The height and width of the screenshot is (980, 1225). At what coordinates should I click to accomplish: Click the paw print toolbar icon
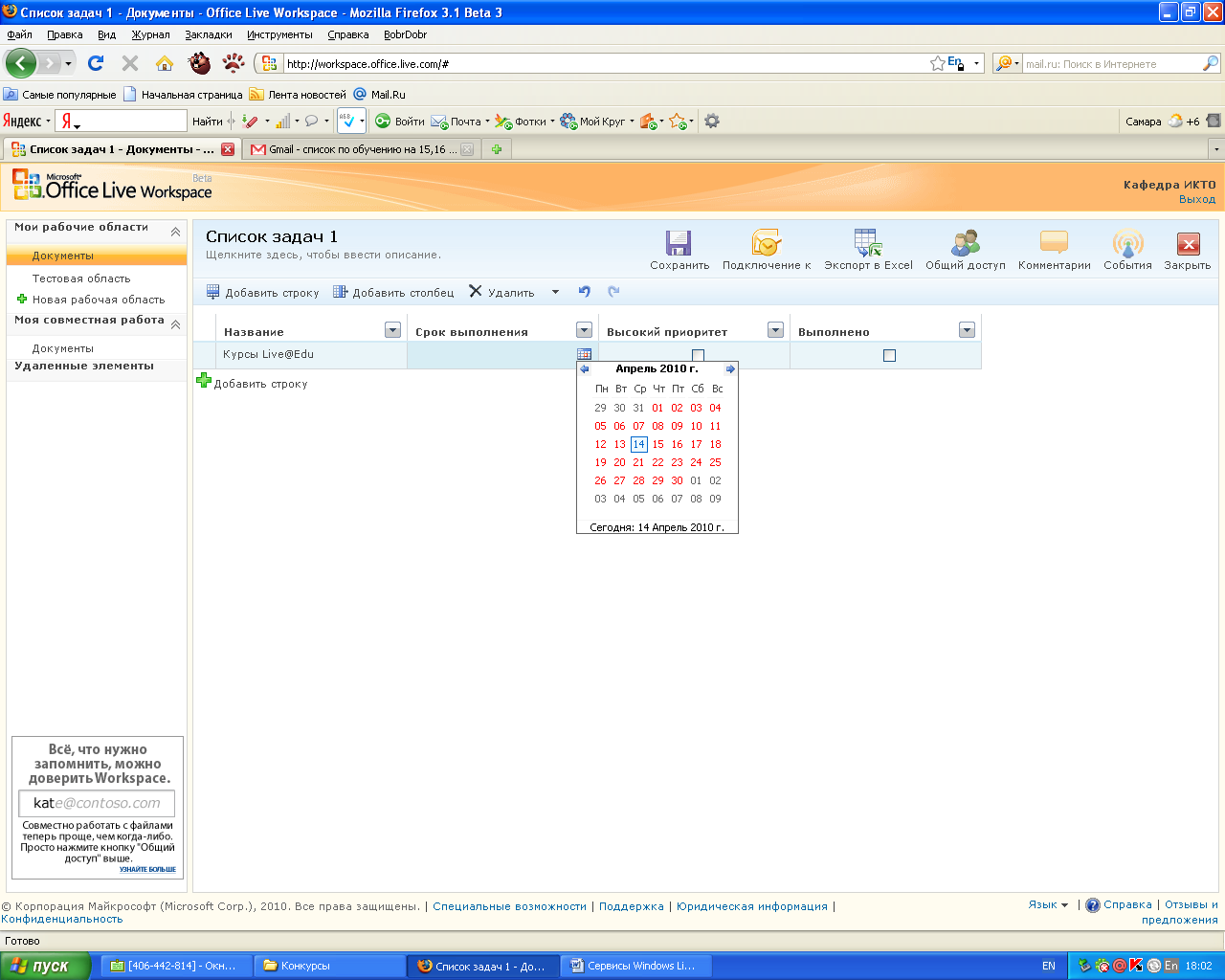[234, 63]
